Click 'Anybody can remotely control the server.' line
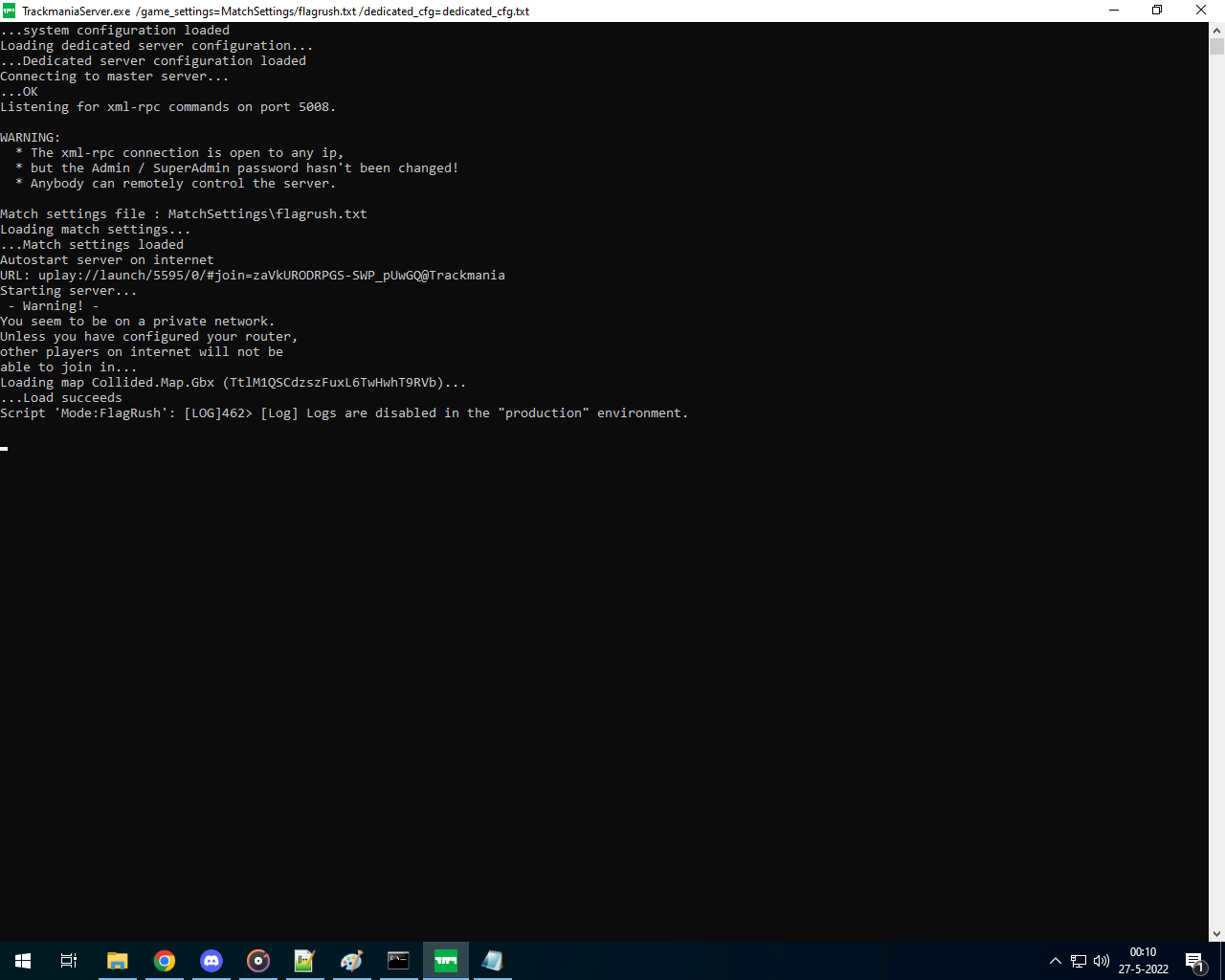1225x980 pixels. [176, 184]
